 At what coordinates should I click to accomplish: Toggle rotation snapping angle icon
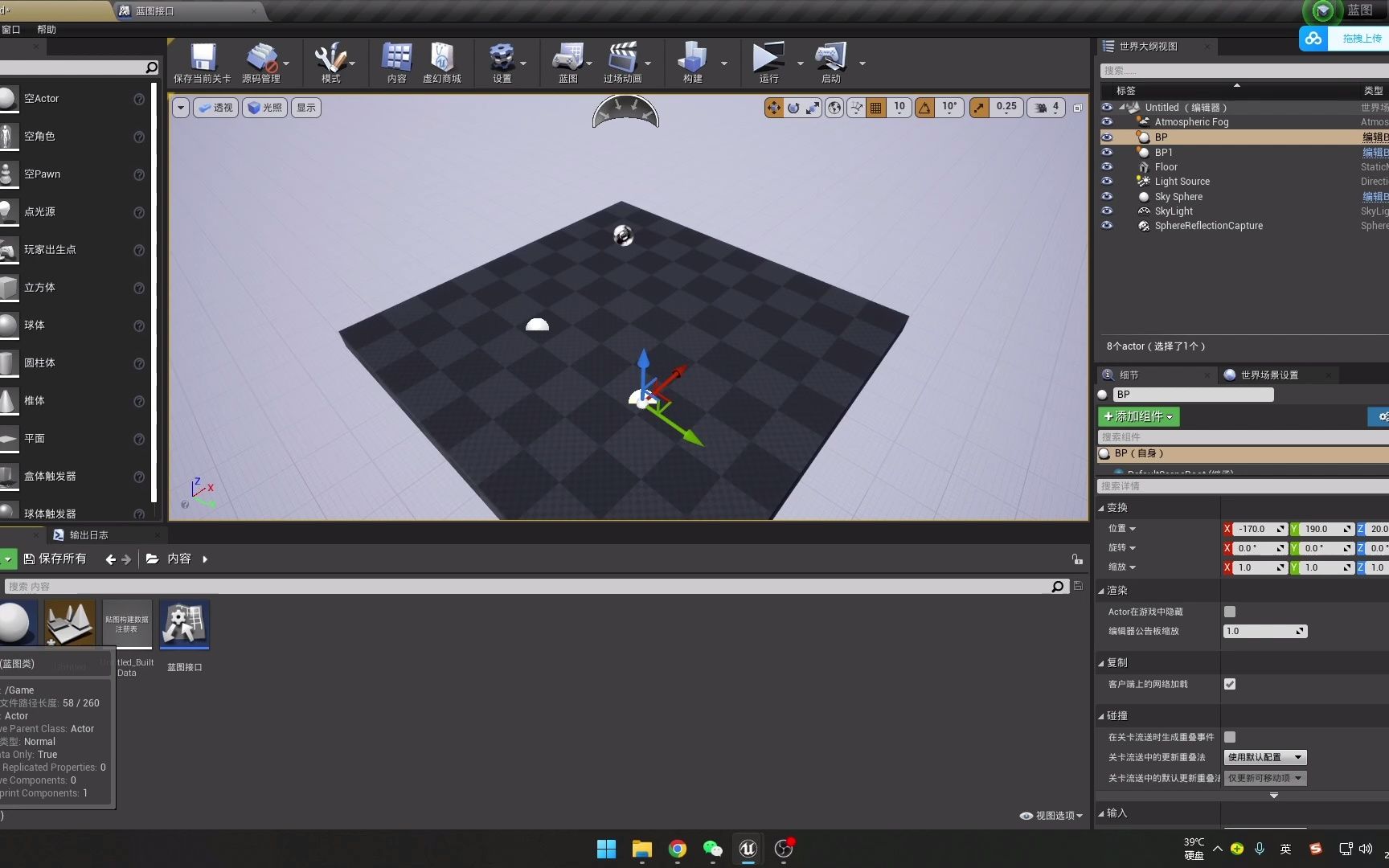tap(925, 108)
